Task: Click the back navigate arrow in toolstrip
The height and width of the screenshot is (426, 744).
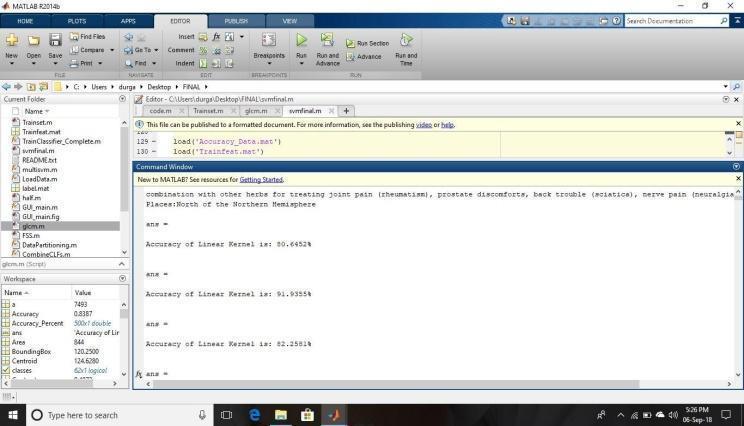Action: [x=129, y=37]
